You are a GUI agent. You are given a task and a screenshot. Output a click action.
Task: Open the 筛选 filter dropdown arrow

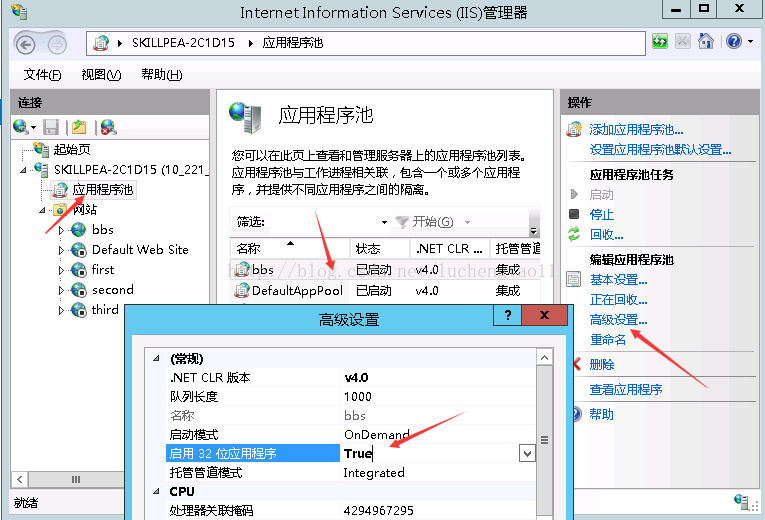coord(384,222)
